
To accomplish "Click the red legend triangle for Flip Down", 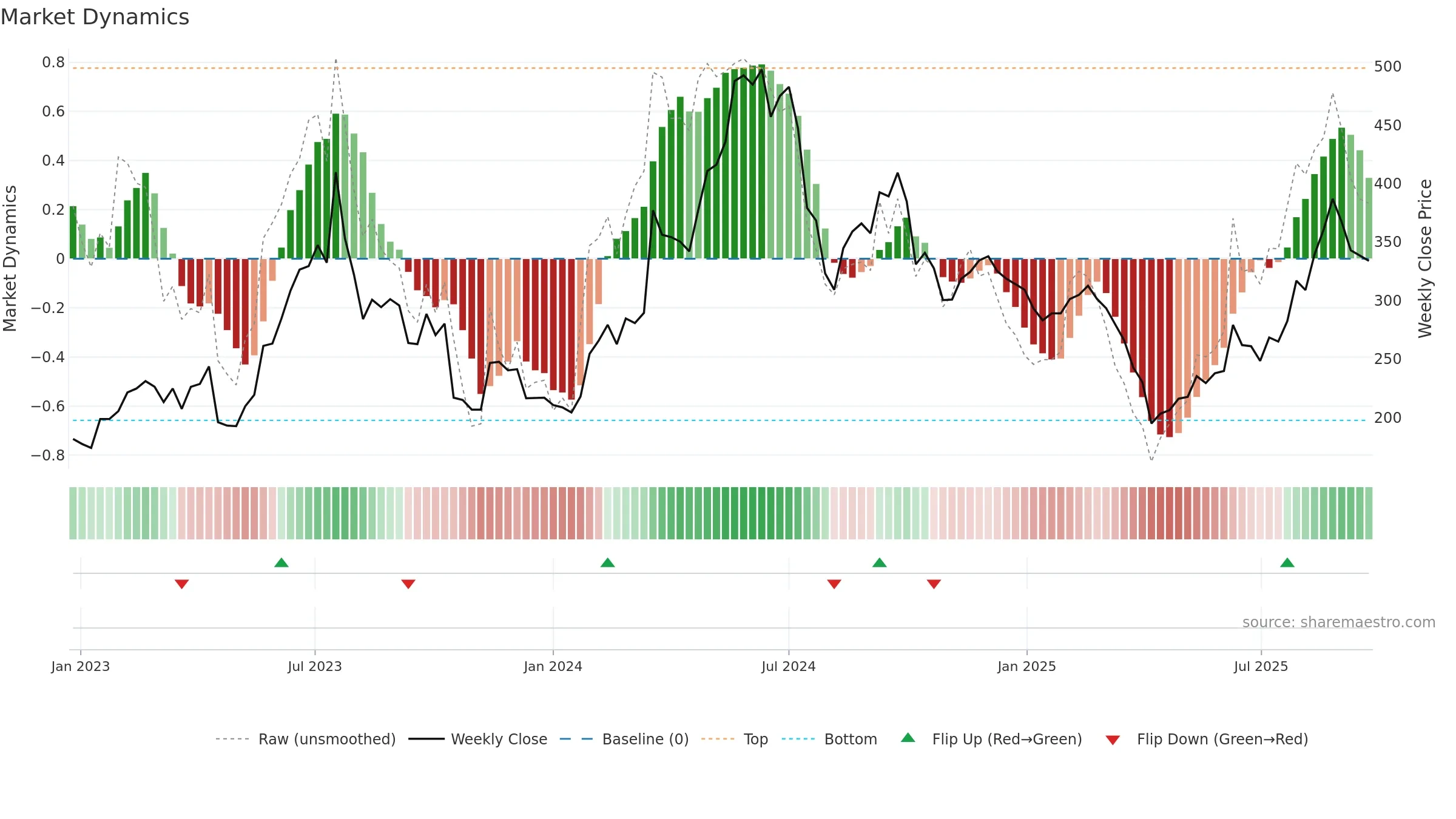I will click(x=1113, y=740).
